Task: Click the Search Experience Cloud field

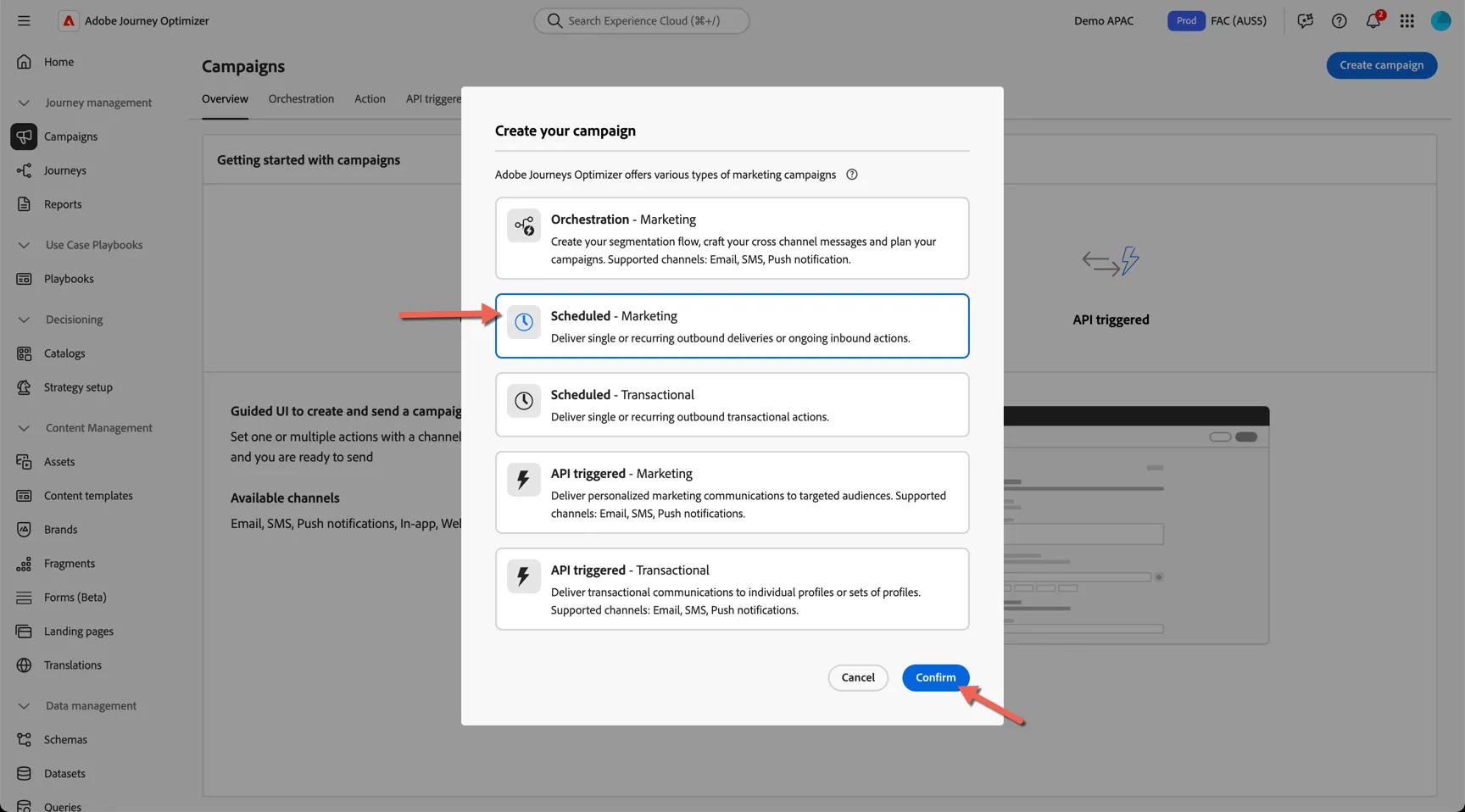Action: point(642,20)
